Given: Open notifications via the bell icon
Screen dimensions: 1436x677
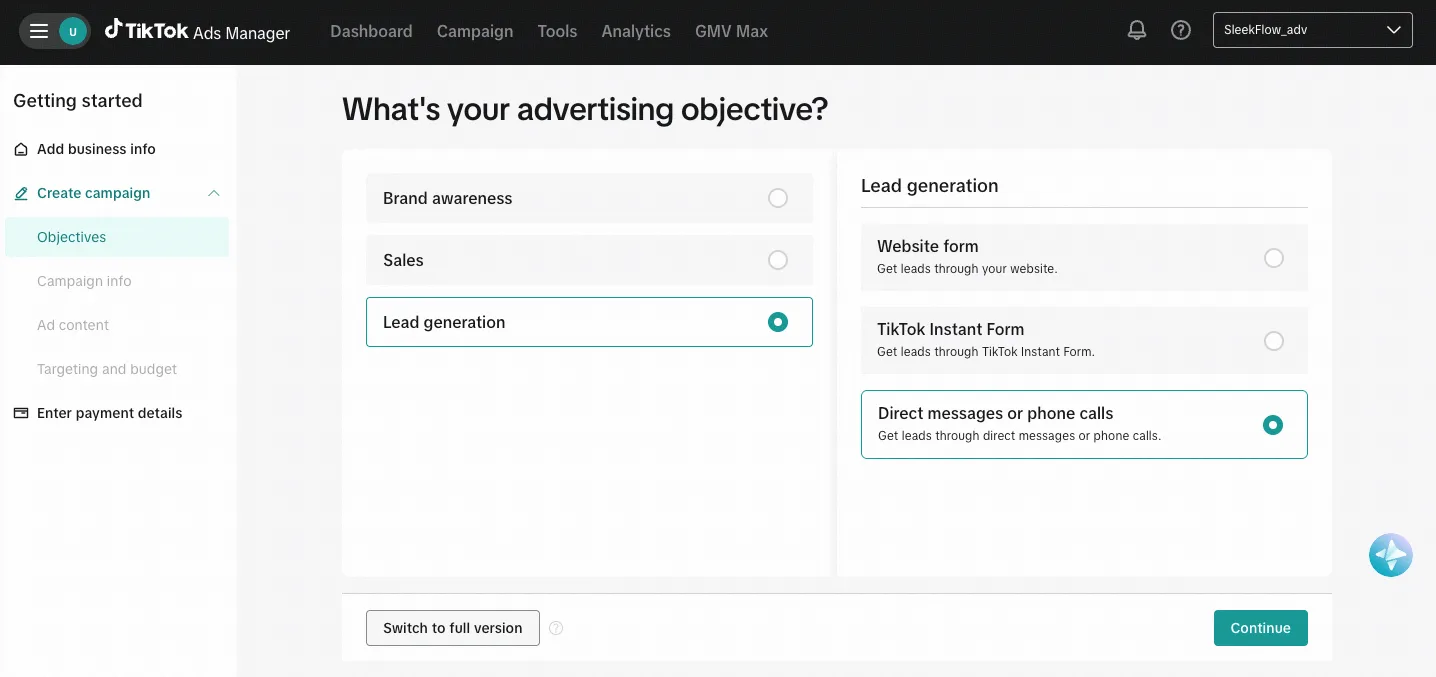Looking at the screenshot, I should click(1136, 29).
